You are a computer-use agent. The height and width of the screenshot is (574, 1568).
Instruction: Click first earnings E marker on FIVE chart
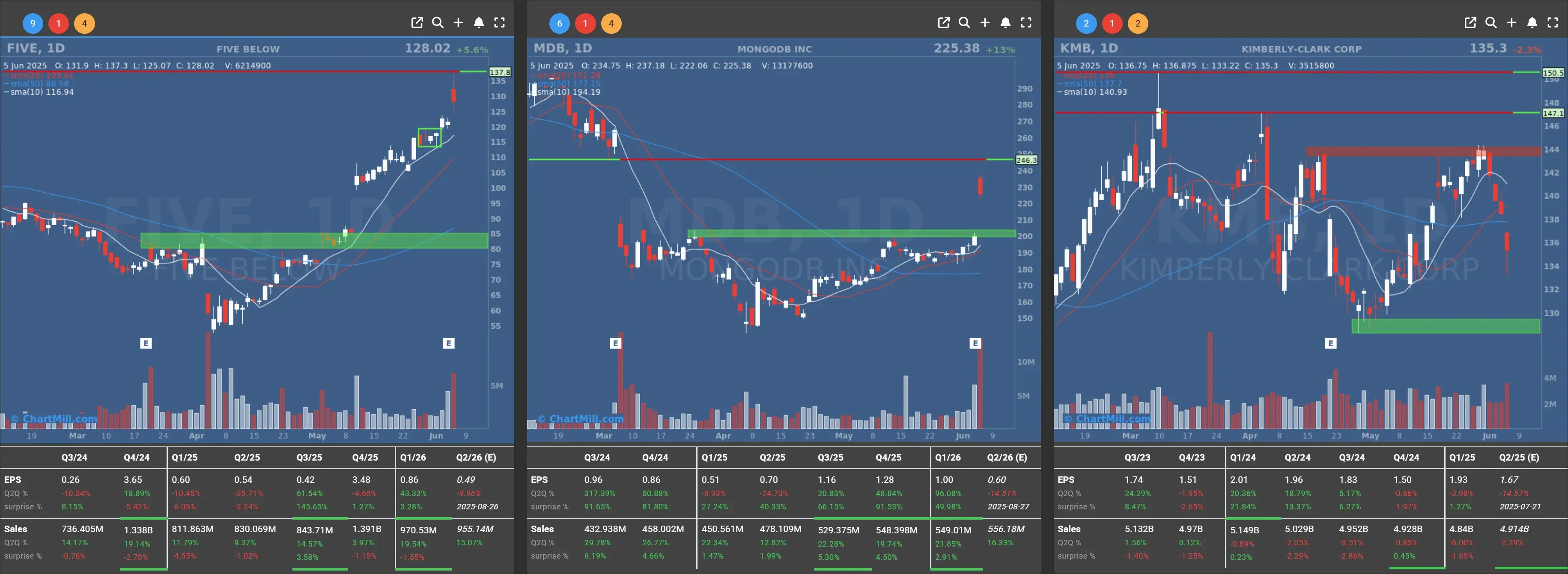(146, 343)
